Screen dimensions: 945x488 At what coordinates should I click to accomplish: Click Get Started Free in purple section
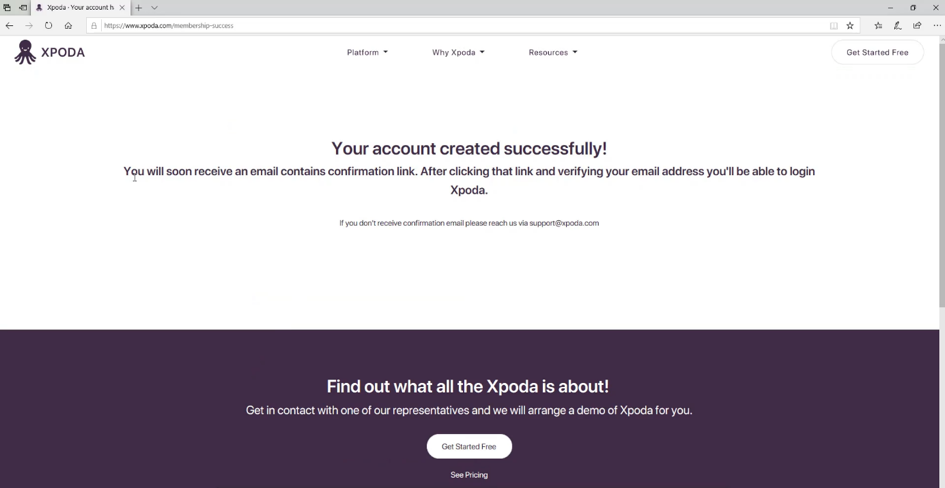(x=469, y=446)
